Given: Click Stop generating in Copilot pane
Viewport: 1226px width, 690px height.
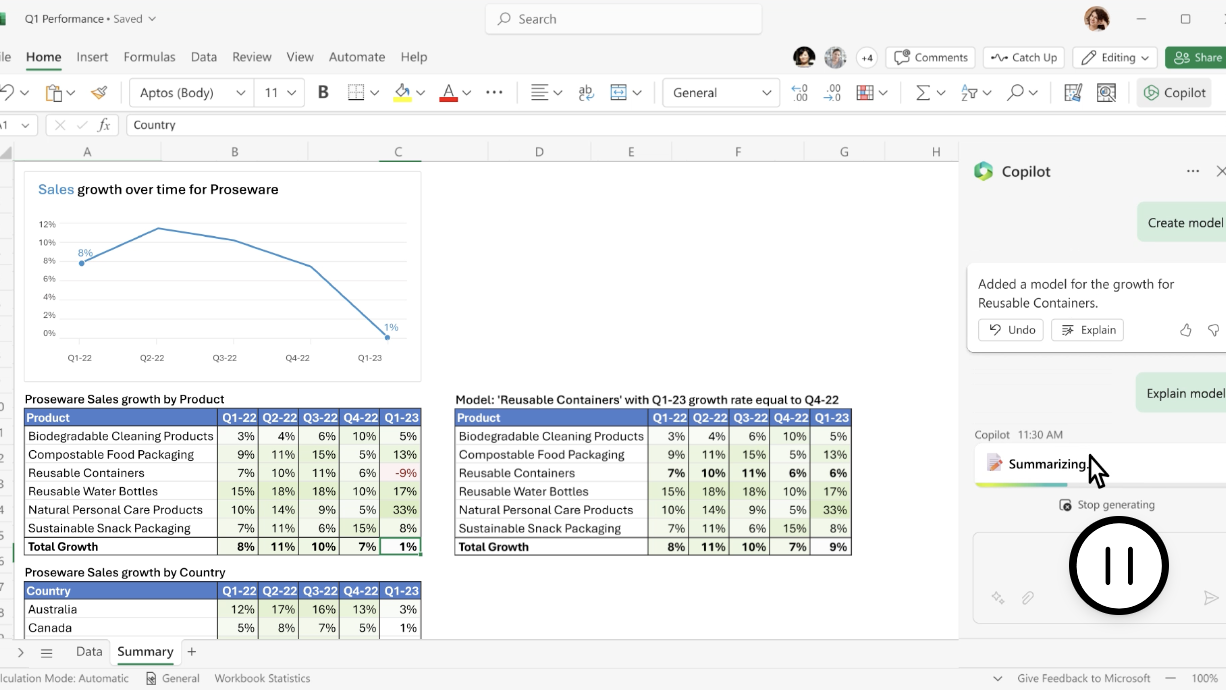Looking at the screenshot, I should [1107, 505].
